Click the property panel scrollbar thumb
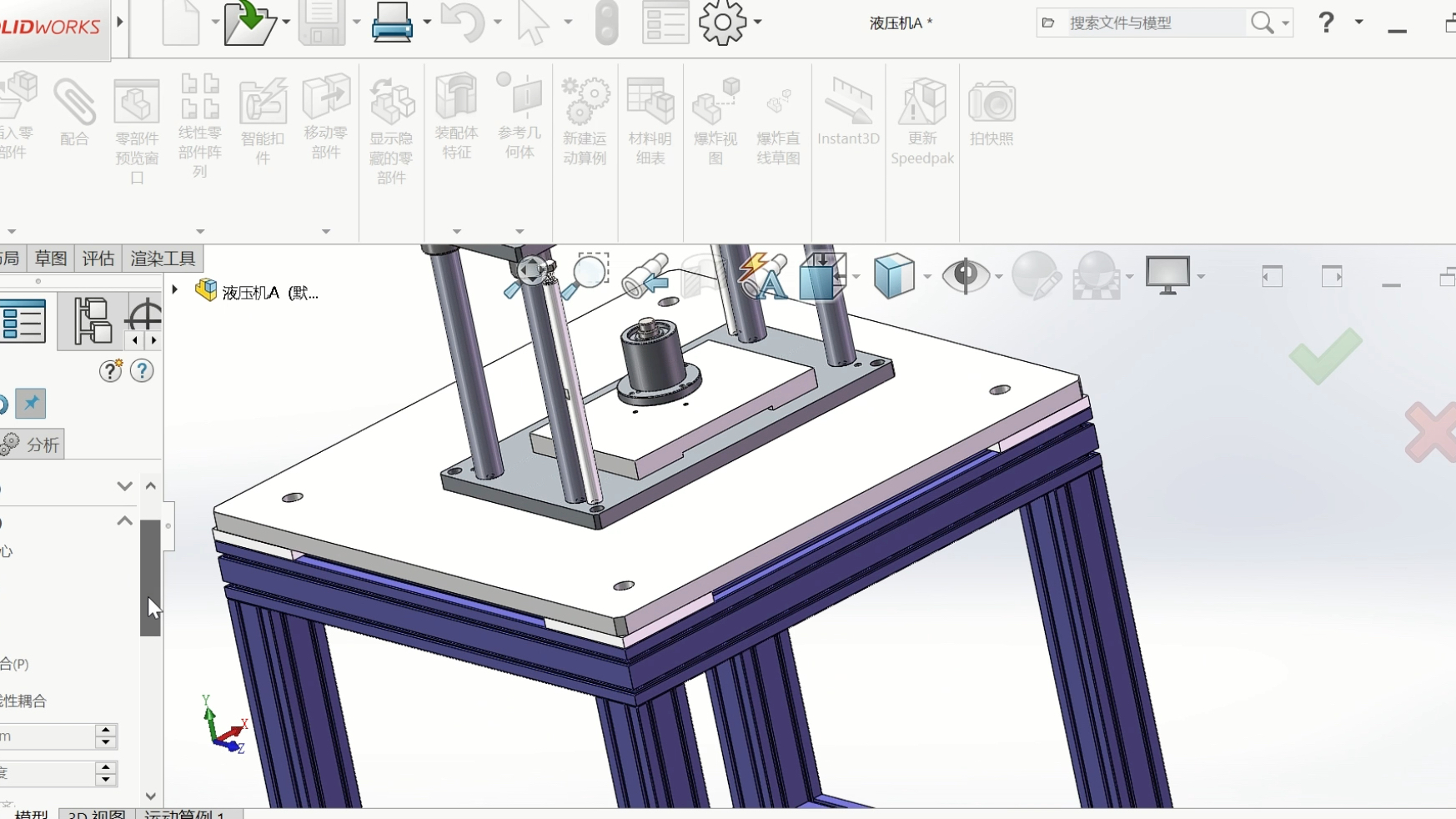The width and height of the screenshot is (1456, 819). coord(150,578)
